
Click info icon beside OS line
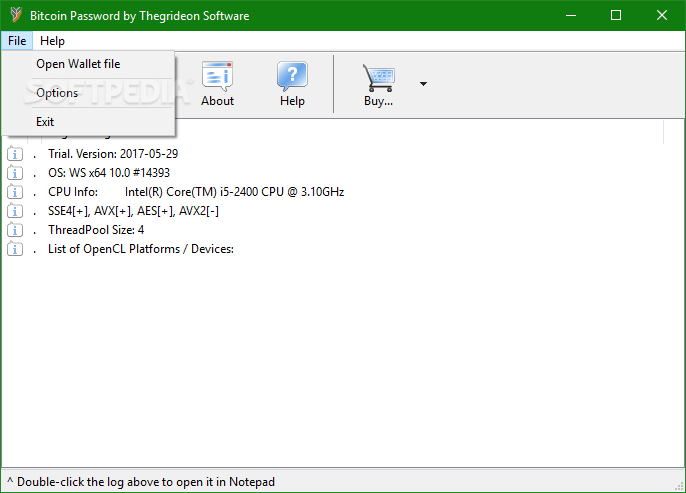(x=15, y=173)
